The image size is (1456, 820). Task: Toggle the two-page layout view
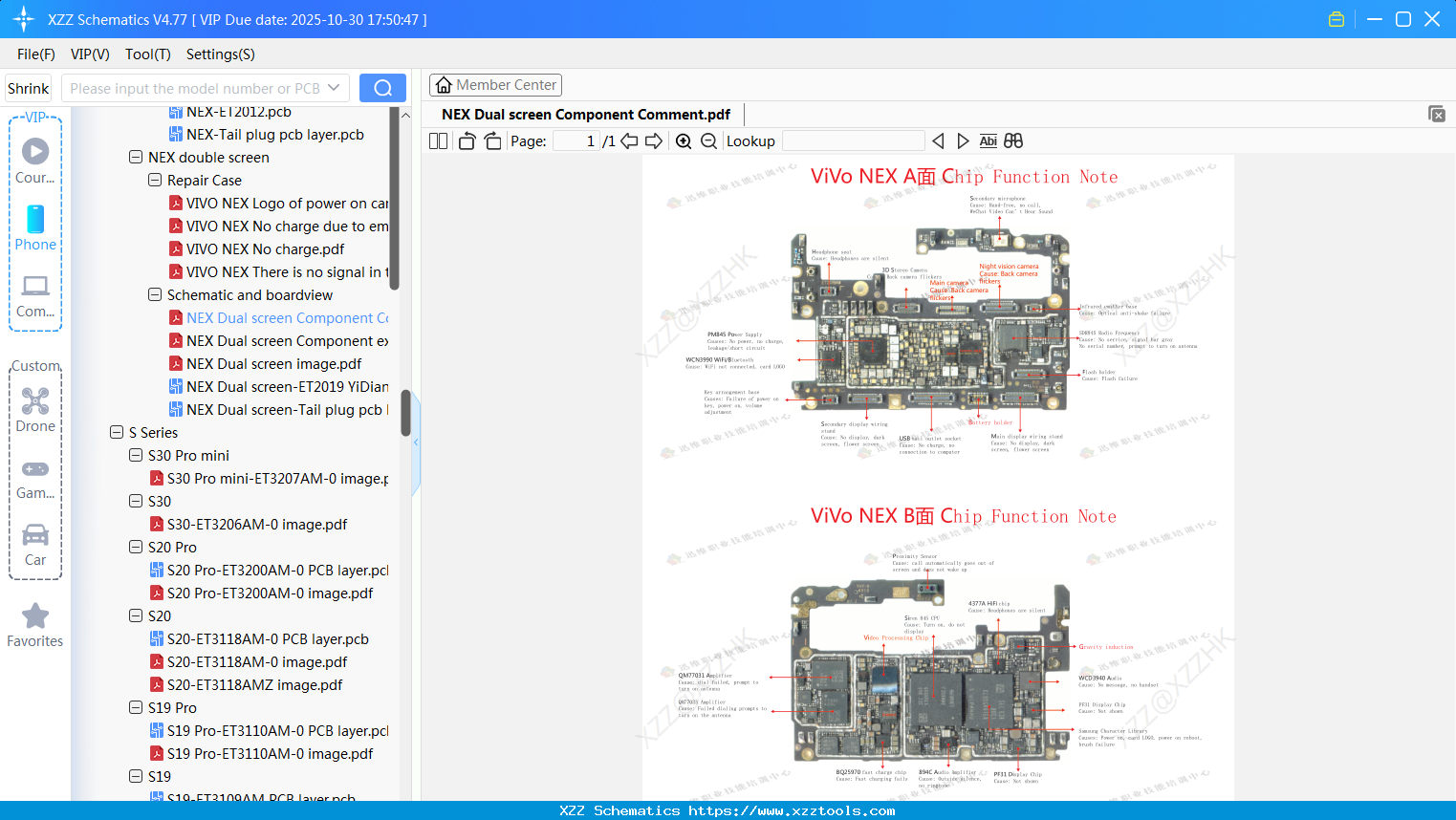click(437, 140)
